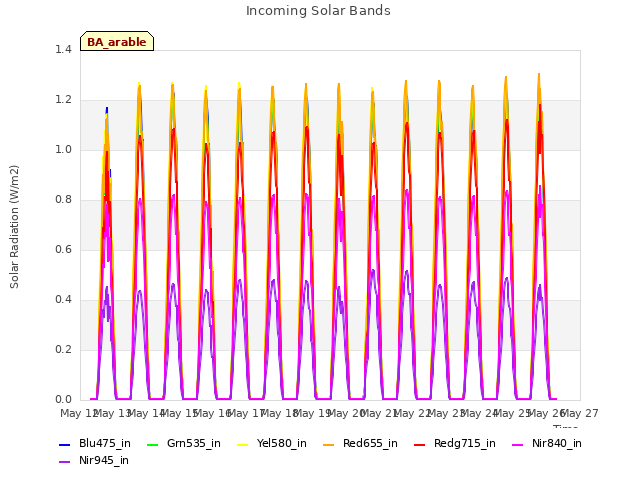This screenshot has height=480, width=640.
Task: Click the 0.0 y-axis tick label
Action: point(63,400)
